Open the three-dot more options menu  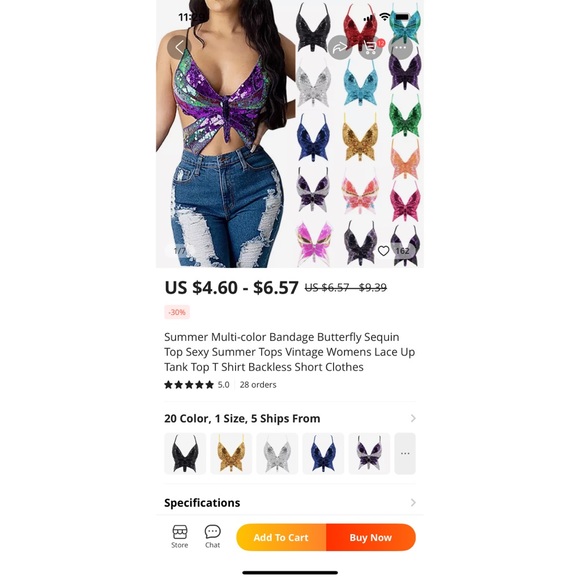pyautogui.click(x=401, y=47)
